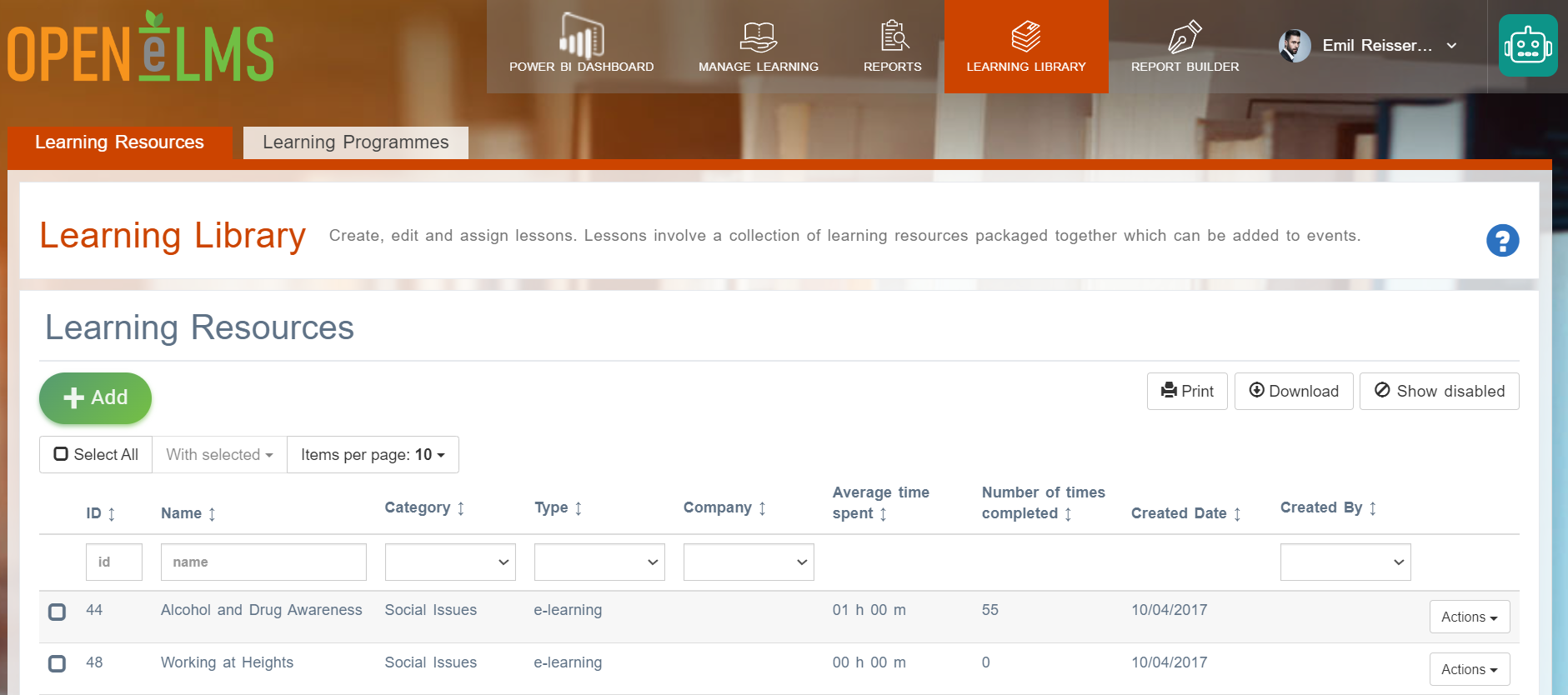The image size is (1568, 695).
Task: Sort by Average time spent arrows
Action: pos(884,514)
